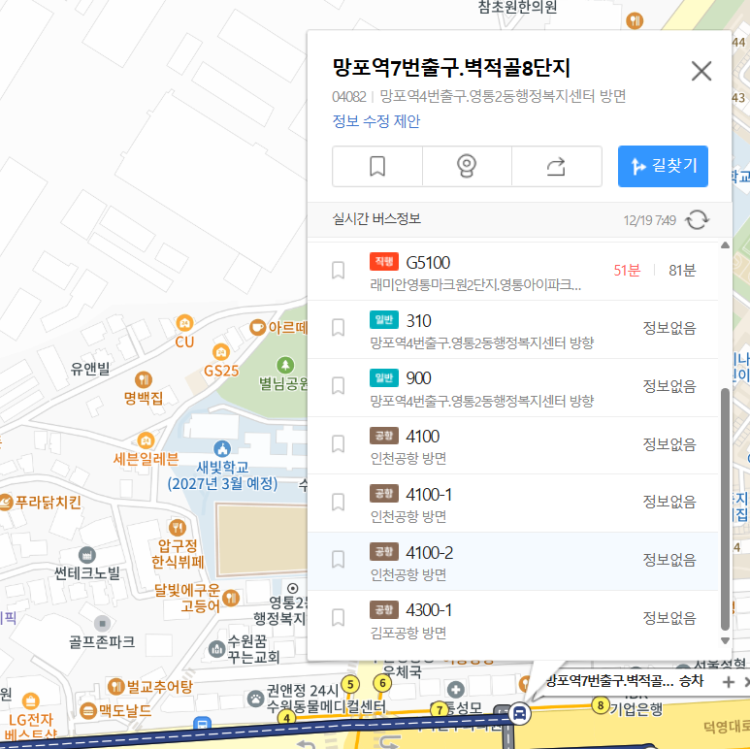Toggle bookmark for bus 310

[339, 328]
